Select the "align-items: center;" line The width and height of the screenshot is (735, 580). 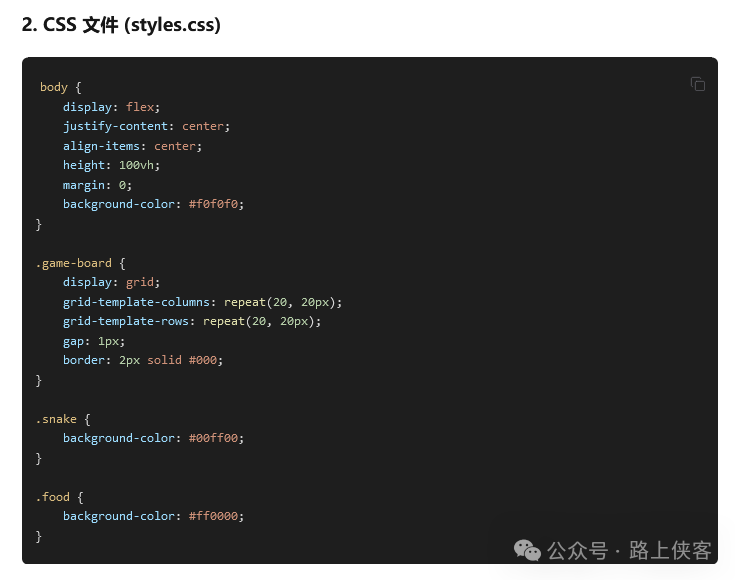coord(132,146)
